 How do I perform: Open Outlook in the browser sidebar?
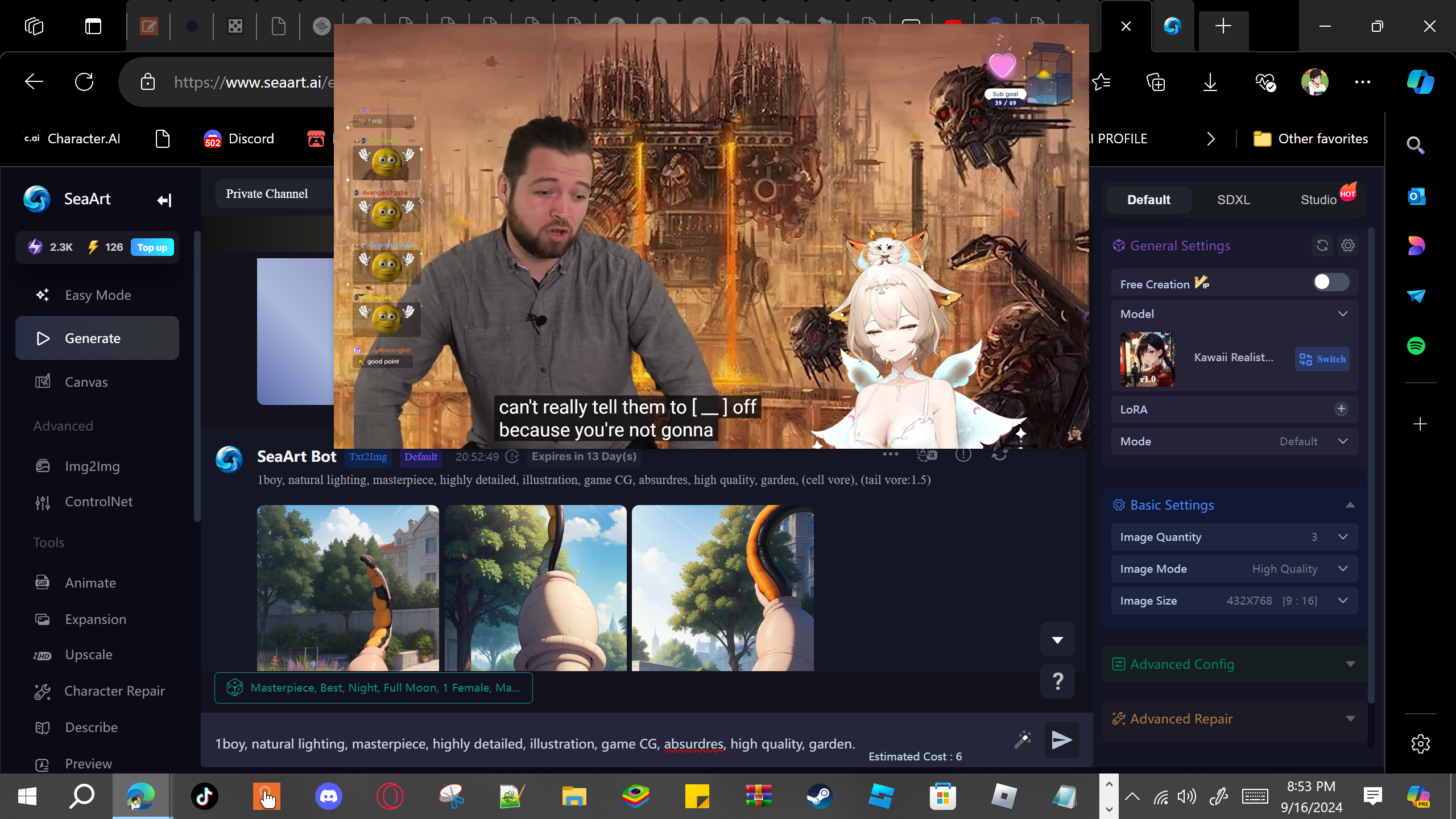pos(1416,197)
